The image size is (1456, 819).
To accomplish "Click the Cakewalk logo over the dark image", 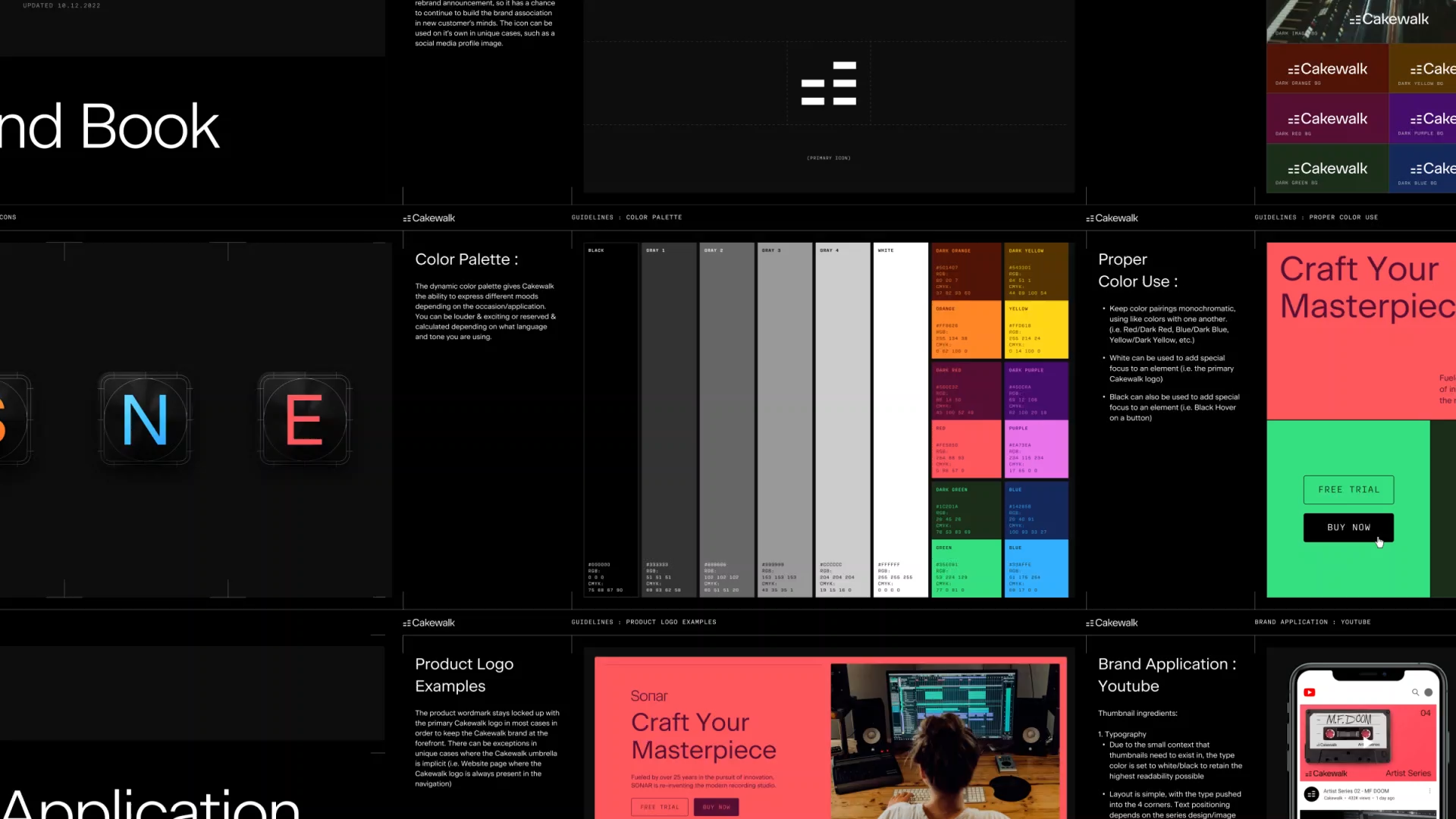I will pos(1389,19).
